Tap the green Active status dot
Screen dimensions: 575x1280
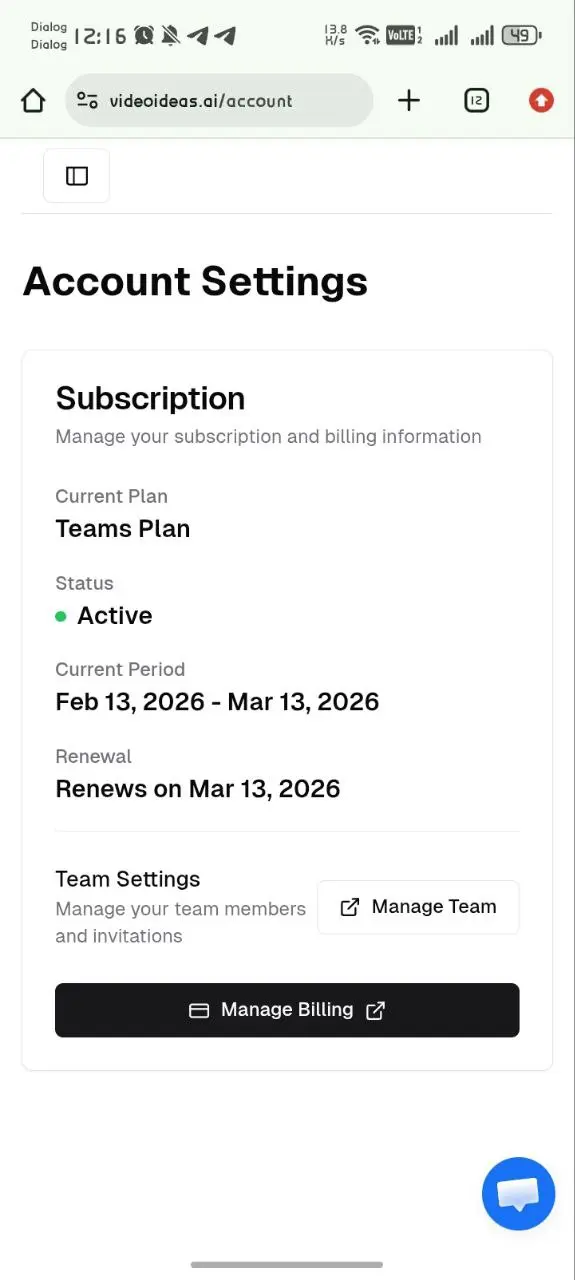pyautogui.click(x=61, y=616)
